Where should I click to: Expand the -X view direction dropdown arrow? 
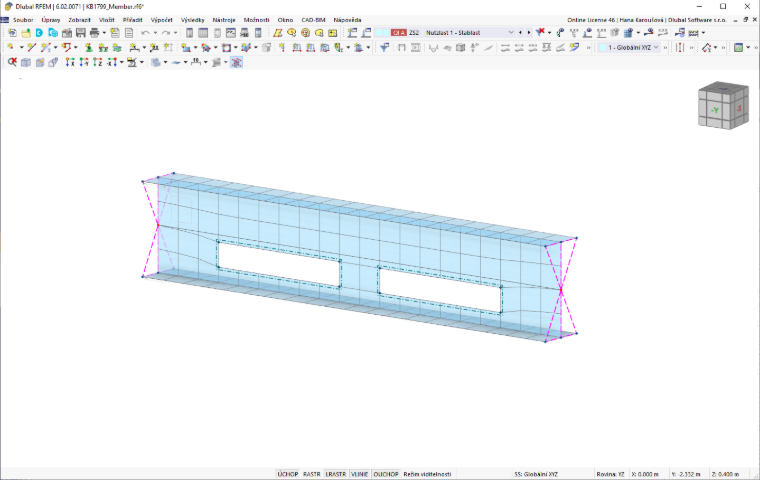[x=121, y=62]
